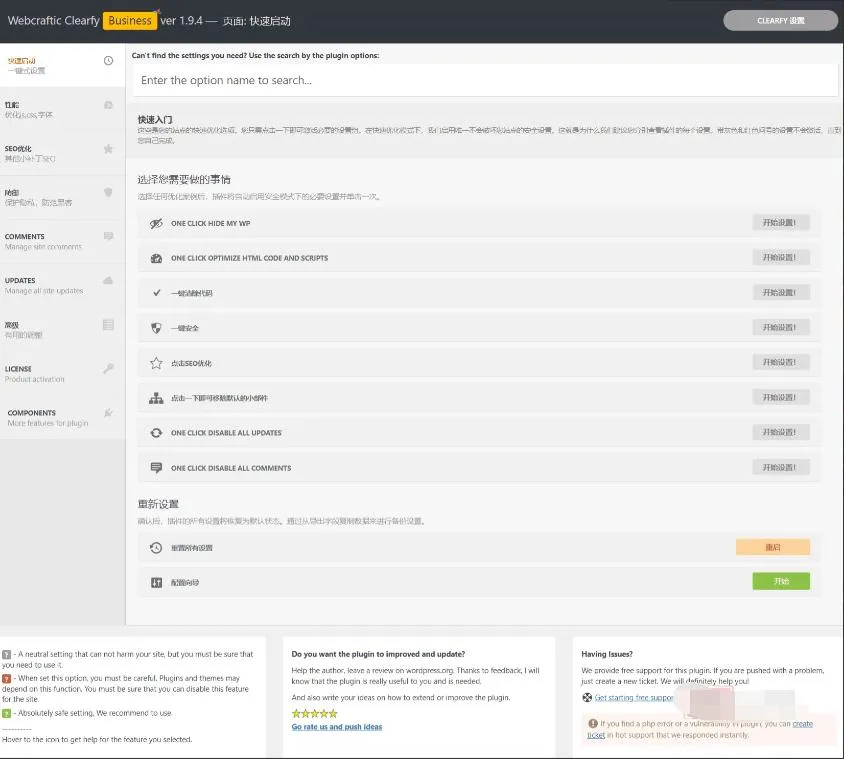This screenshot has width=844, height=759.
Task: Start setup for ONE CLICK OPTIMIZE HTML CODE AND SCRIPTS
Action: click(780, 258)
